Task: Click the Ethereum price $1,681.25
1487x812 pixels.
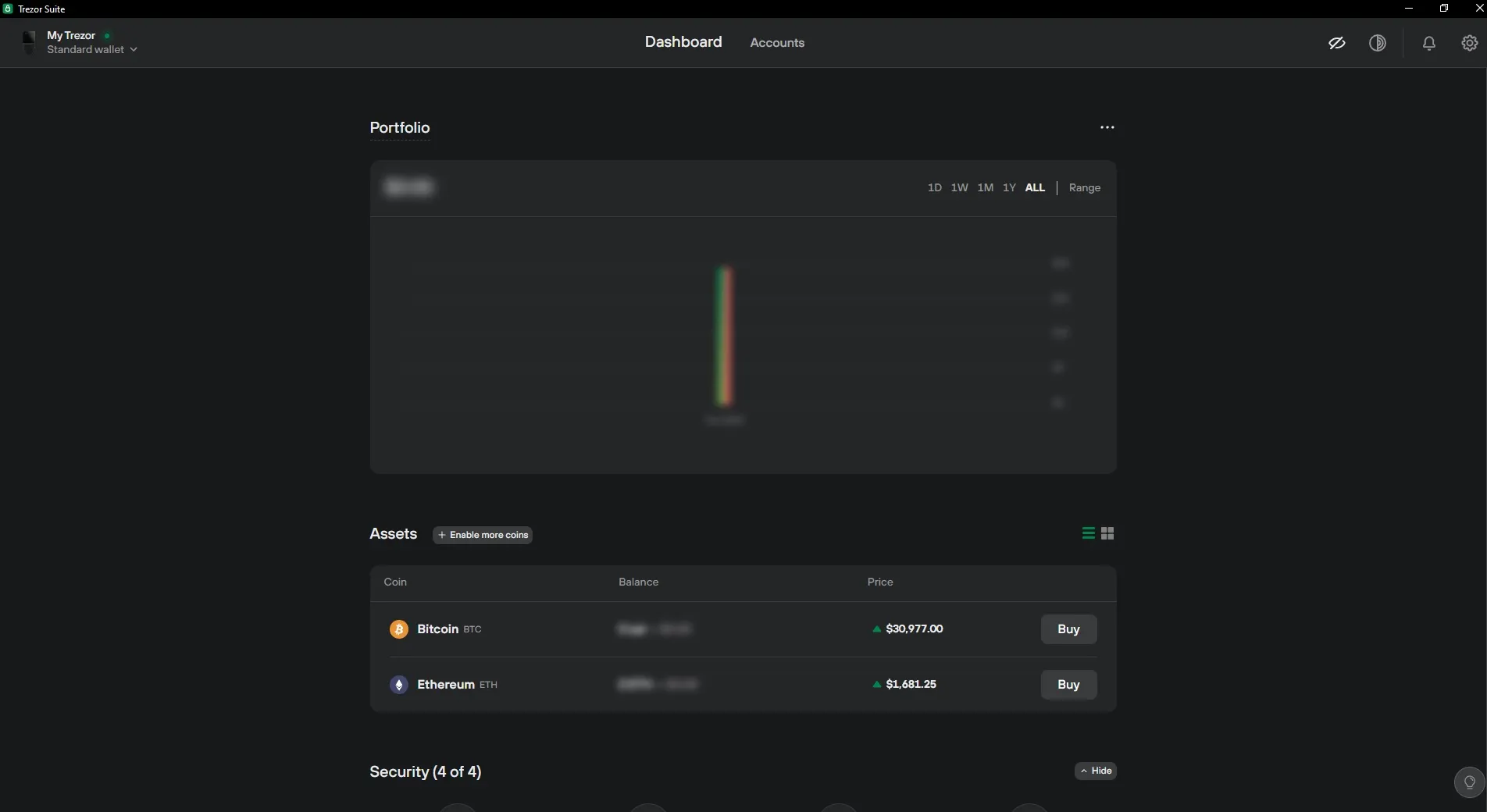Action: [x=911, y=684]
